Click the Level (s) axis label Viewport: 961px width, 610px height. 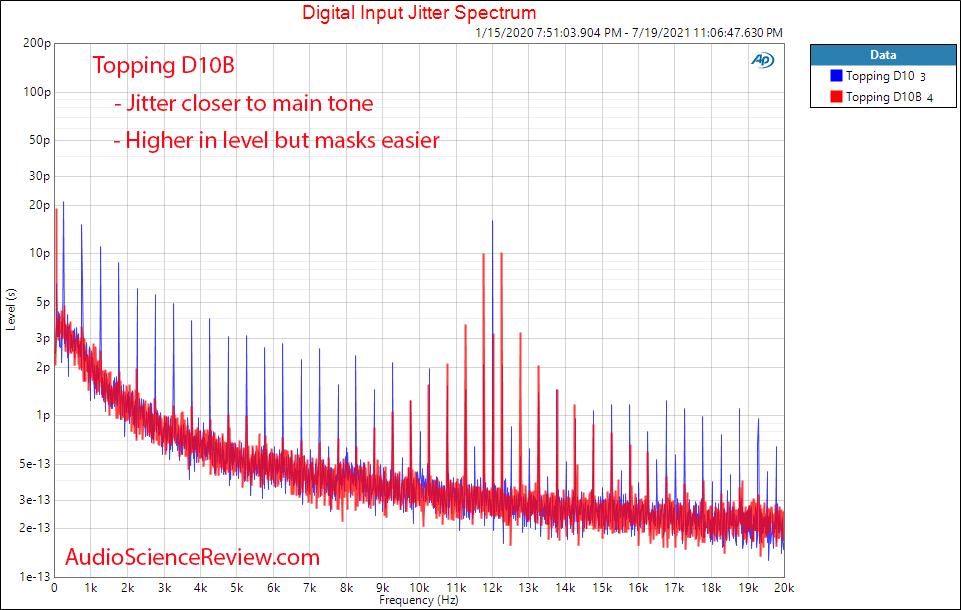pos(10,310)
